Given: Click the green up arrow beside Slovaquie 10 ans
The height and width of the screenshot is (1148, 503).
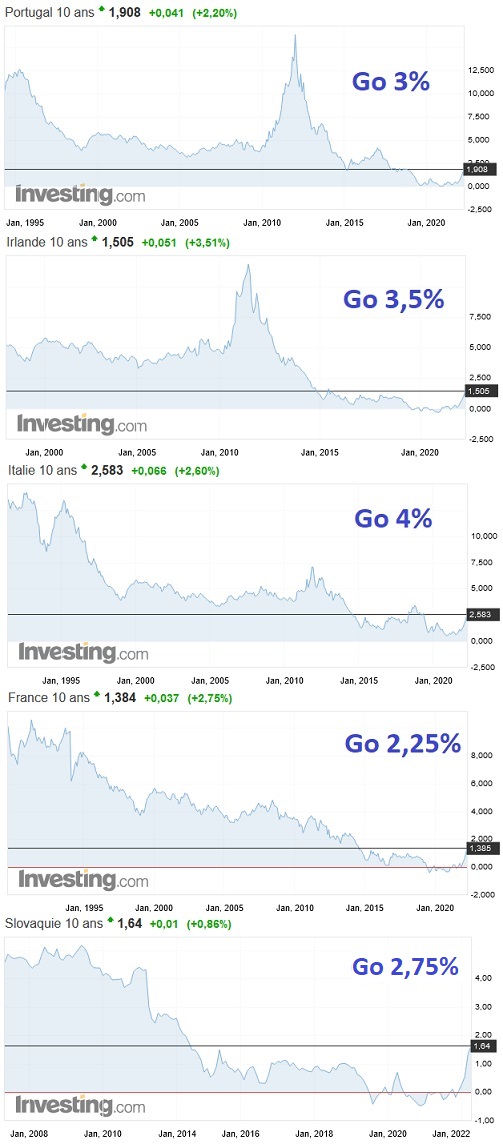Looking at the screenshot, I should [x=111, y=920].
